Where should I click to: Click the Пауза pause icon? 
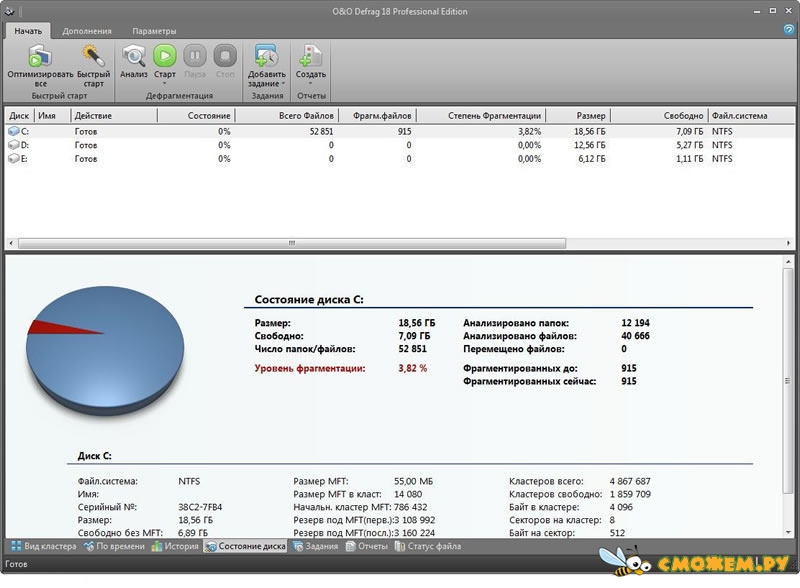[x=195, y=56]
